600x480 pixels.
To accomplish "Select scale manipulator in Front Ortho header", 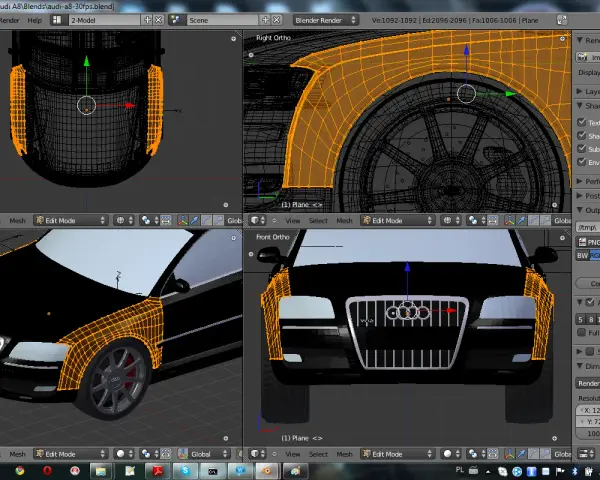I will coord(545,454).
